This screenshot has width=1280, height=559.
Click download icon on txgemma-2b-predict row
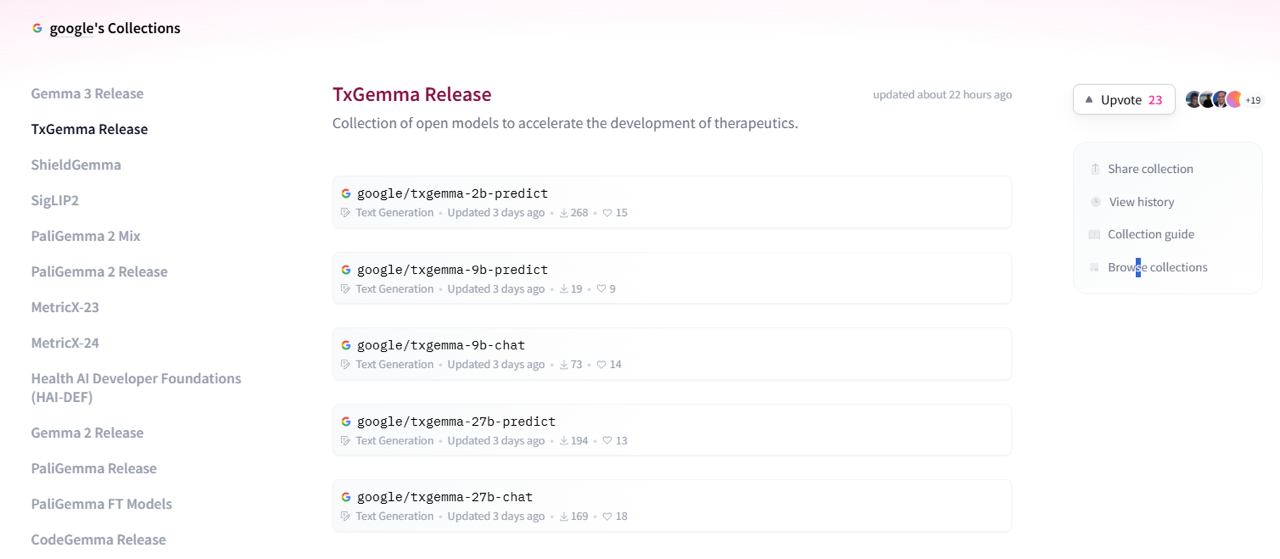[x=564, y=213]
